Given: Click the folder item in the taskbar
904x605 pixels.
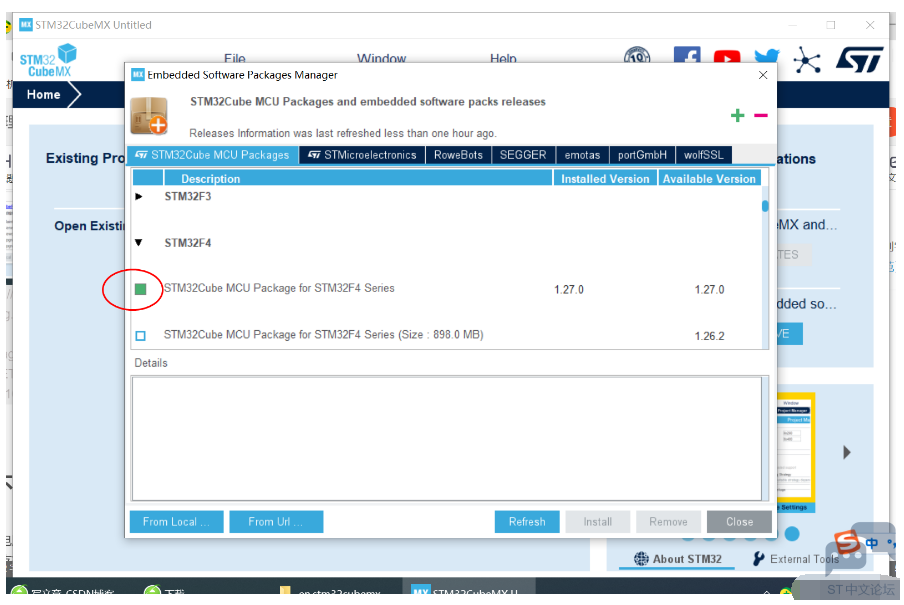Looking at the screenshot, I should tap(332, 592).
